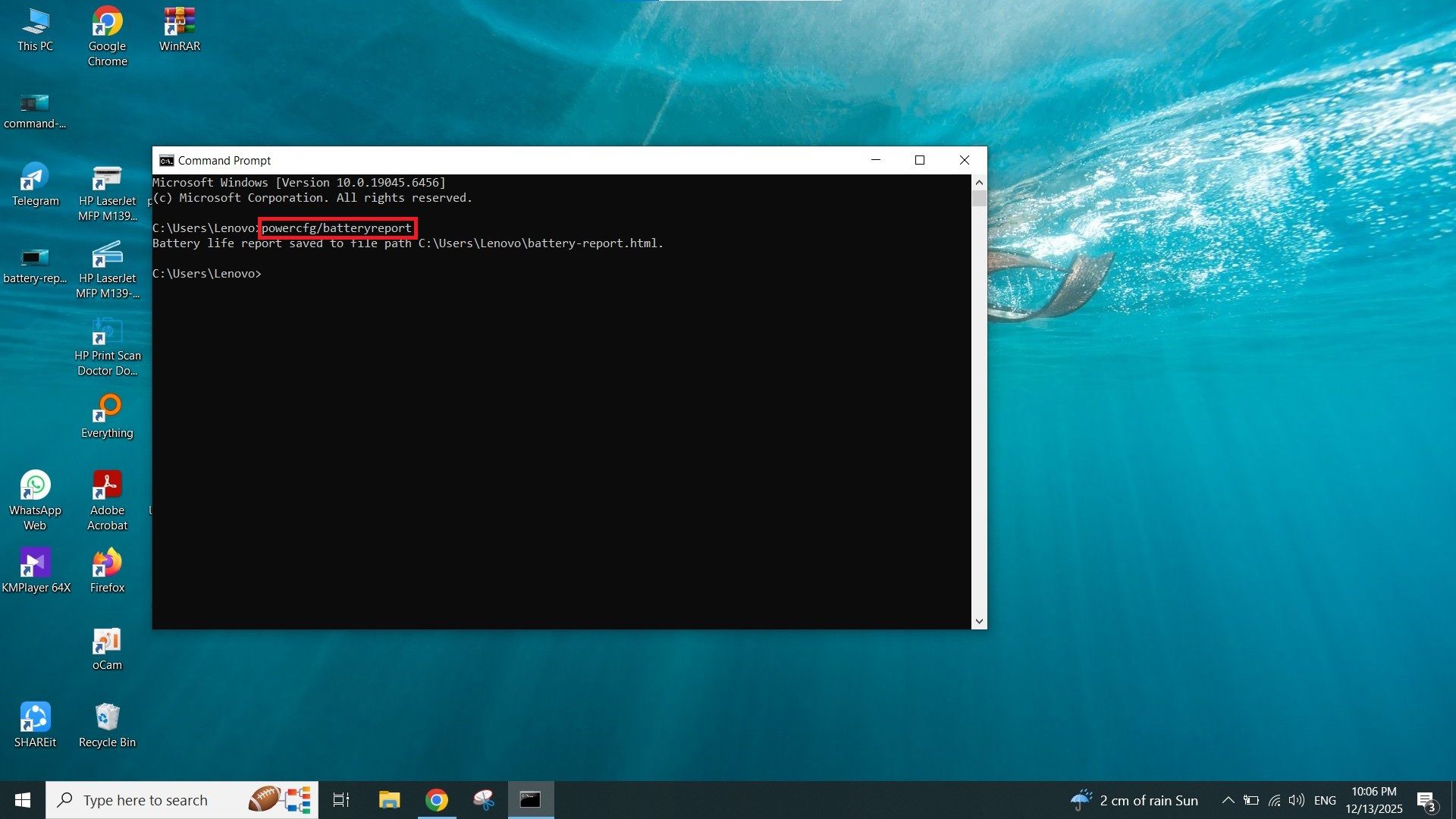Open the notification Action Center
This screenshot has width=1456, height=819.
point(1426,801)
